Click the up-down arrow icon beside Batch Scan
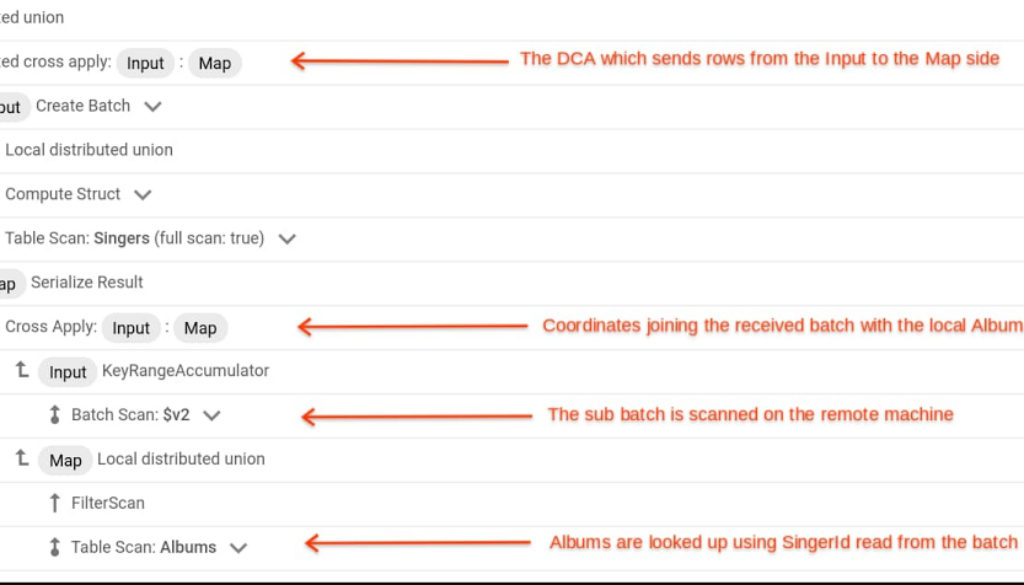 [x=55, y=415]
